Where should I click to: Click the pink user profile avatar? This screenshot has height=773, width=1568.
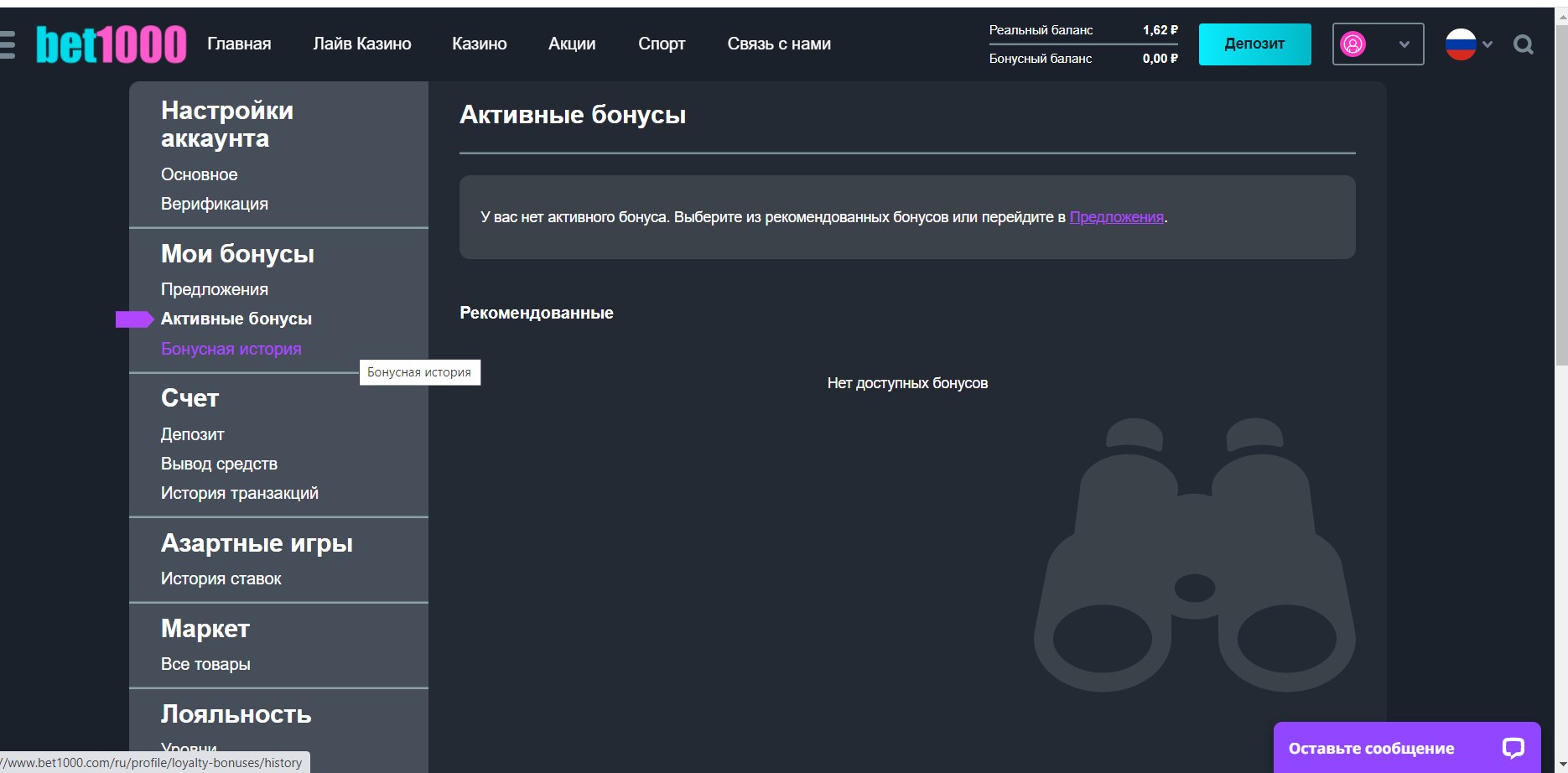click(x=1353, y=44)
